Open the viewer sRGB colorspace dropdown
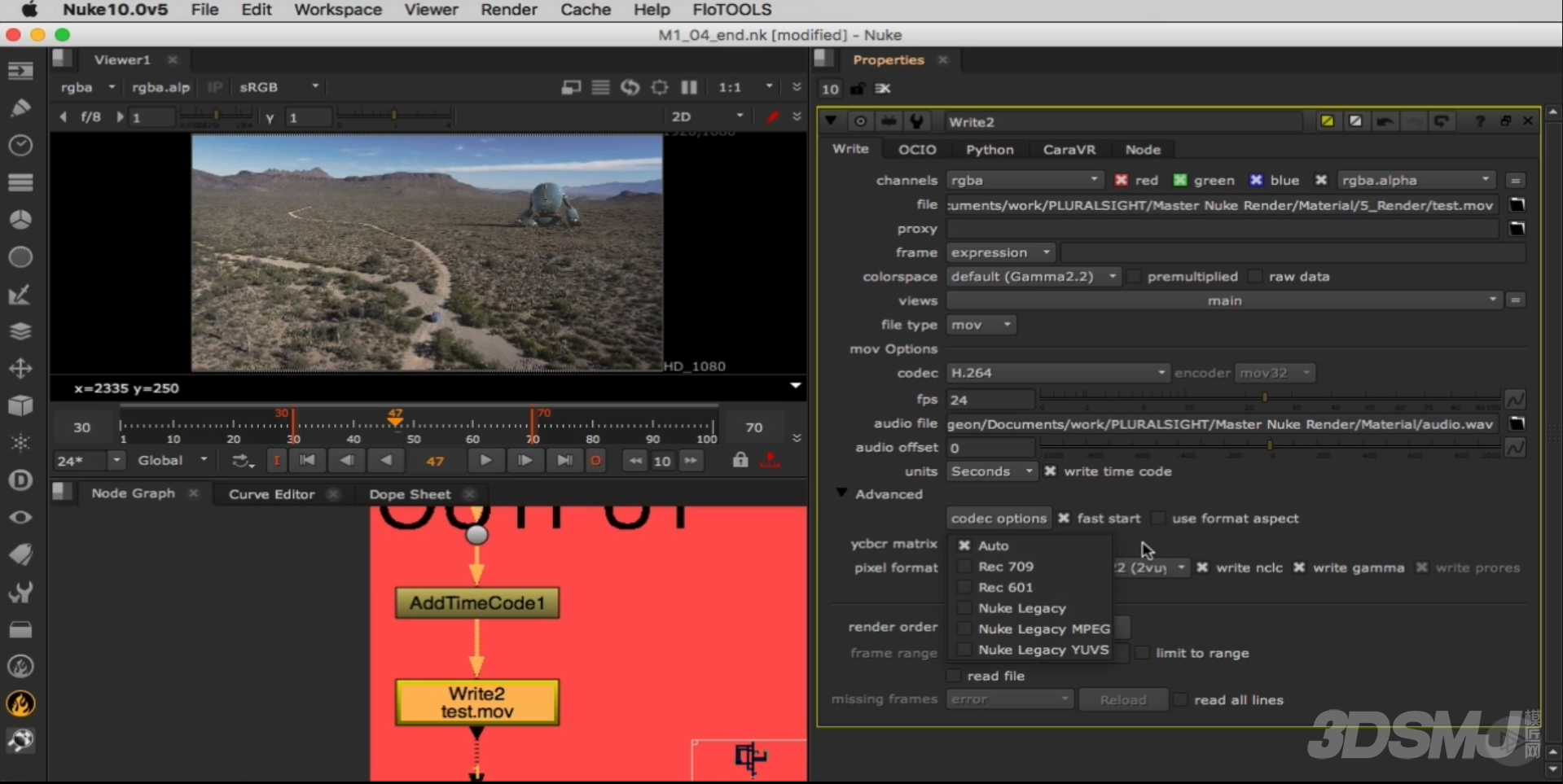The image size is (1563, 784). (279, 87)
